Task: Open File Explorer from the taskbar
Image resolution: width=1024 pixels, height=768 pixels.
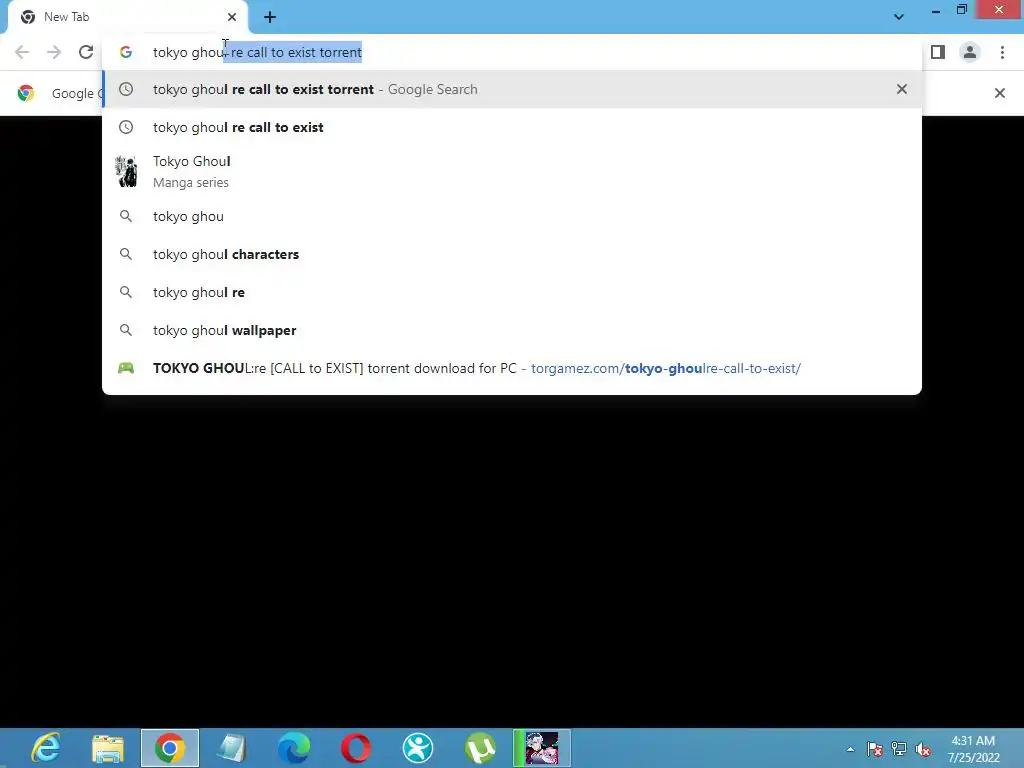Action: [x=108, y=748]
